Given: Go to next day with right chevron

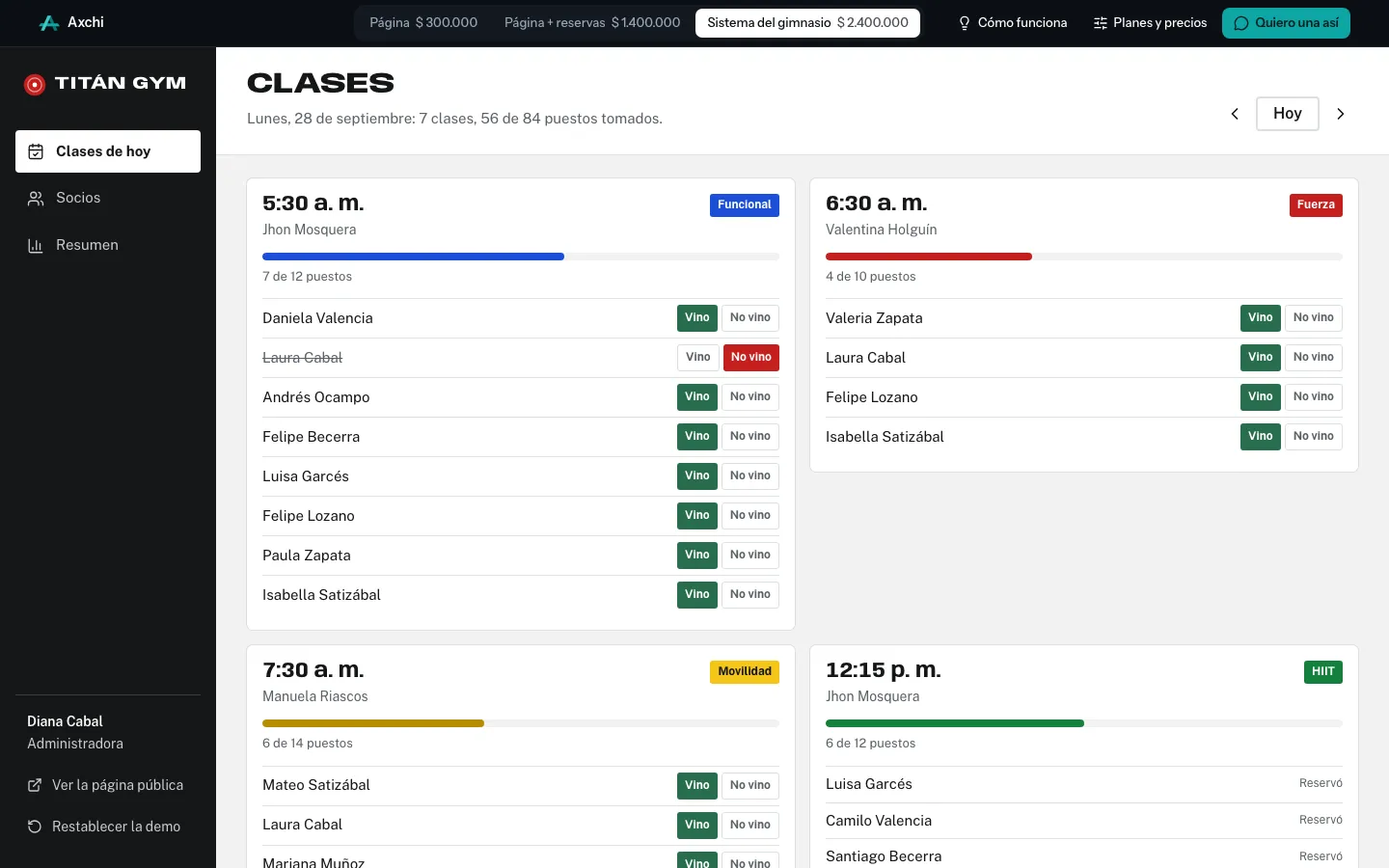Looking at the screenshot, I should coord(1341,114).
